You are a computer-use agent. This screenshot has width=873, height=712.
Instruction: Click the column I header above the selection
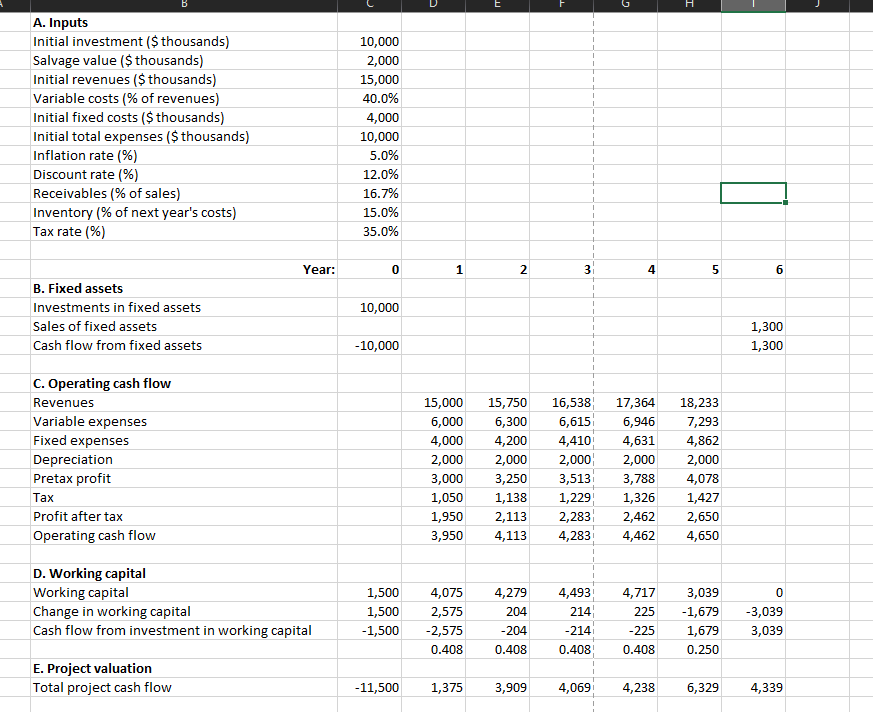point(753,5)
